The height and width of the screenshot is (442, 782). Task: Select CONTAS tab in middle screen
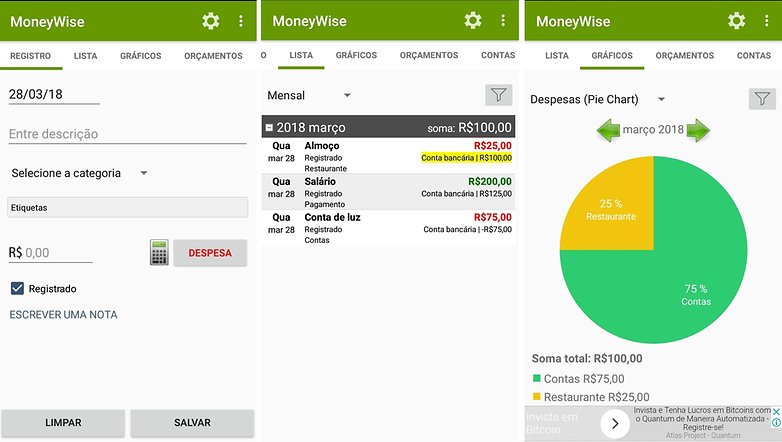pos(498,55)
